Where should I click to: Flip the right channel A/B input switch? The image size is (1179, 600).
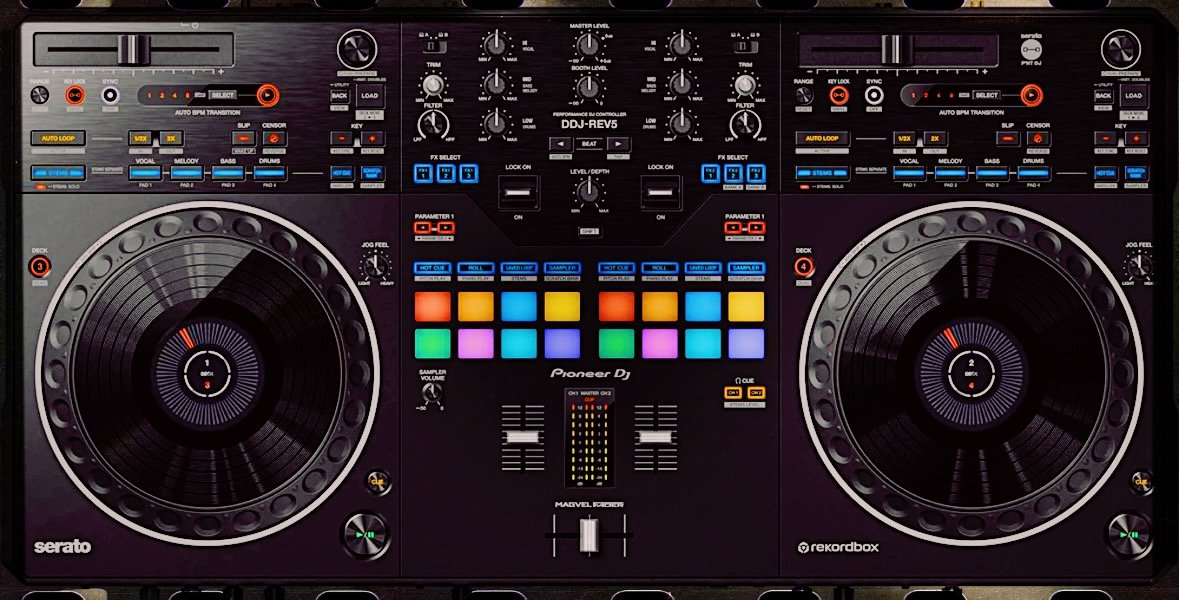coord(743,47)
